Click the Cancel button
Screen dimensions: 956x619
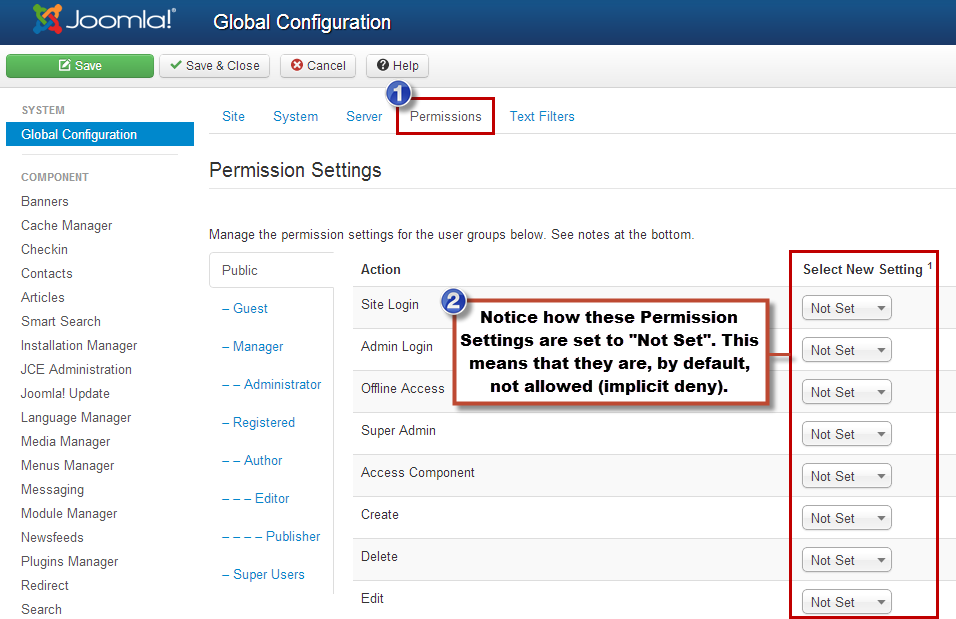click(x=318, y=66)
